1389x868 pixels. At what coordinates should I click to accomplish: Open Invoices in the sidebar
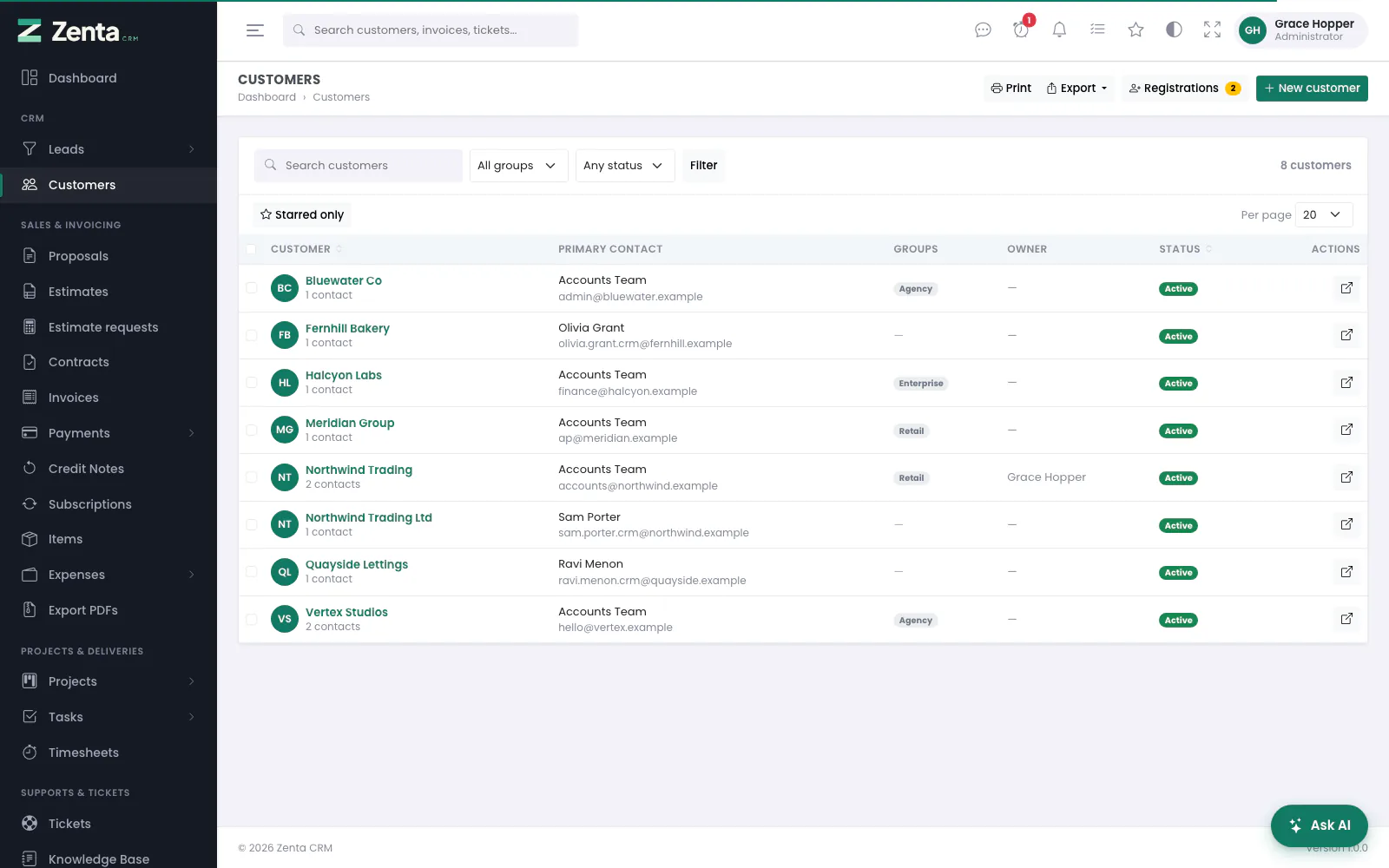[109, 398]
